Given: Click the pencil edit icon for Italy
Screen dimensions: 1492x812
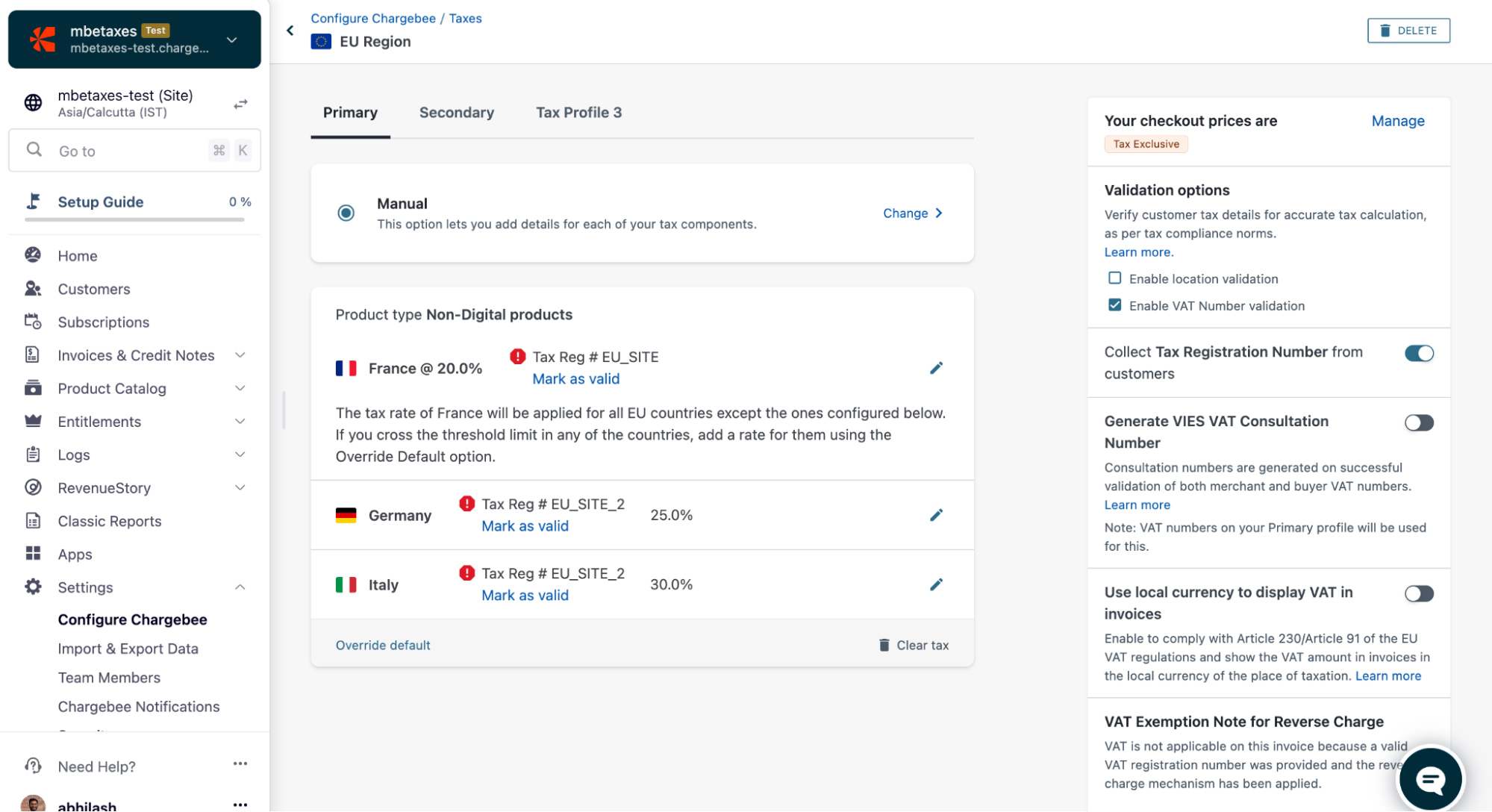Looking at the screenshot, I should coord(936,584).
